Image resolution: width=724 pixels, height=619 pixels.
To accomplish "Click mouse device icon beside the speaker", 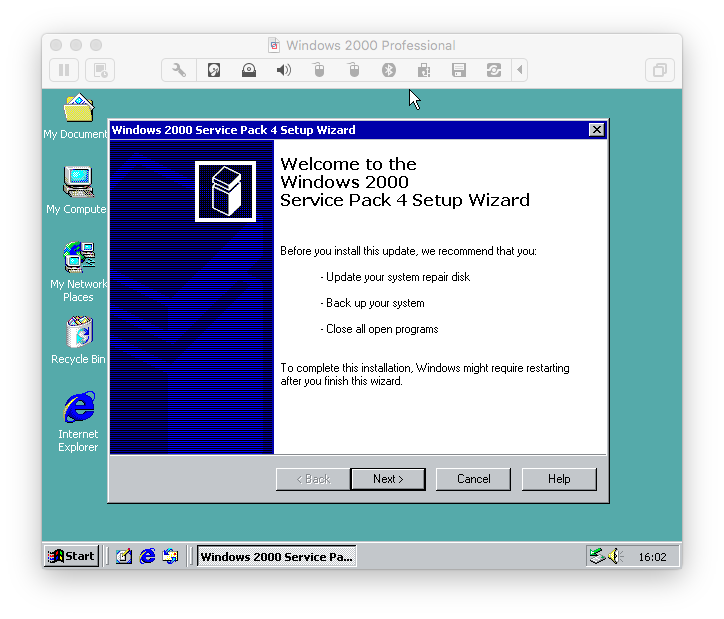I will (x=319, y=70).
